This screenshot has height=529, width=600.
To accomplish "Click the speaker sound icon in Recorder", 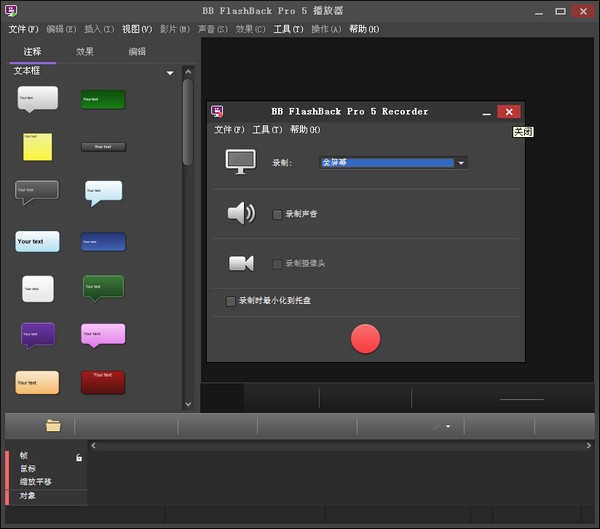I will point(241,213).
